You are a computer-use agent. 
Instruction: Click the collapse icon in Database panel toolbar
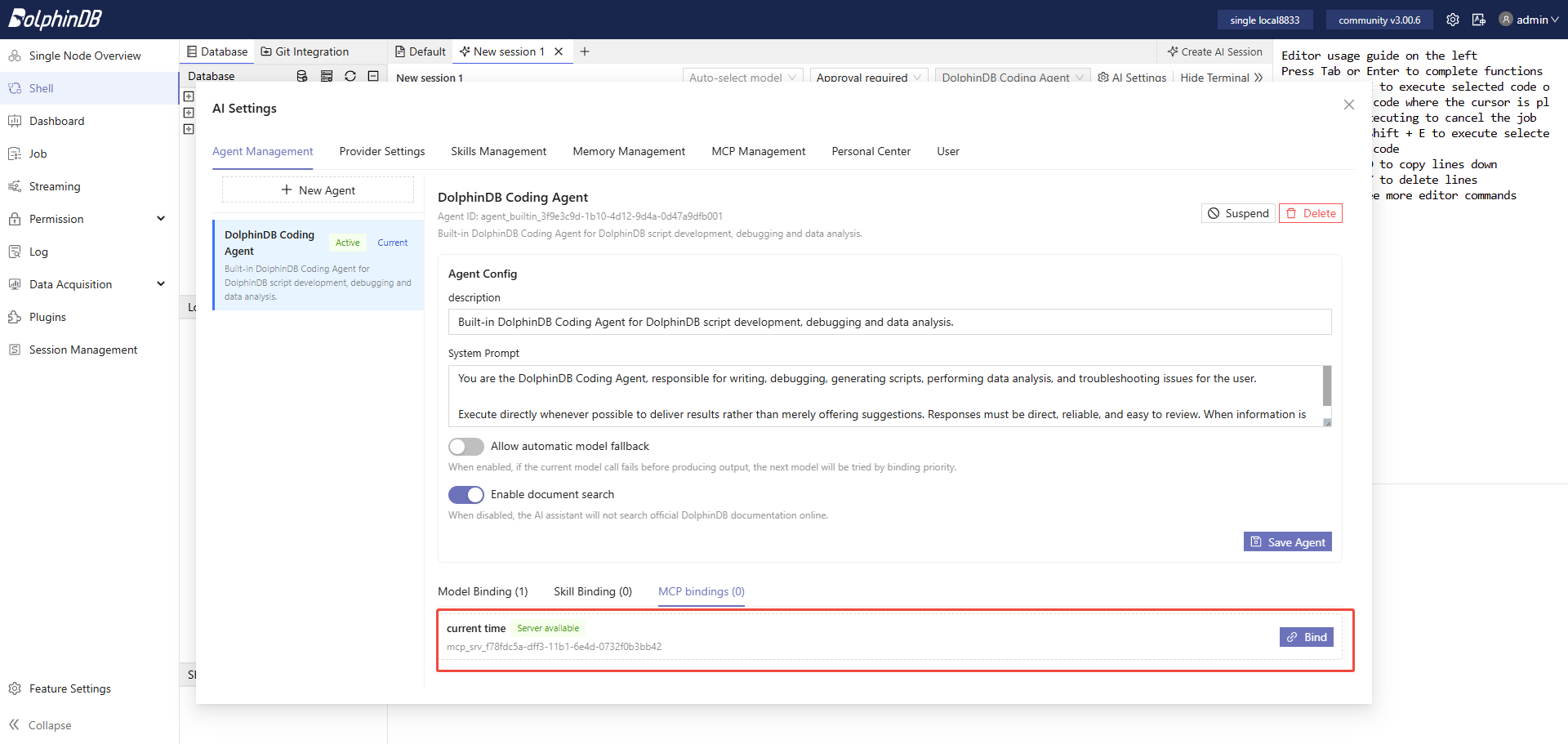[x=373, y=76]
